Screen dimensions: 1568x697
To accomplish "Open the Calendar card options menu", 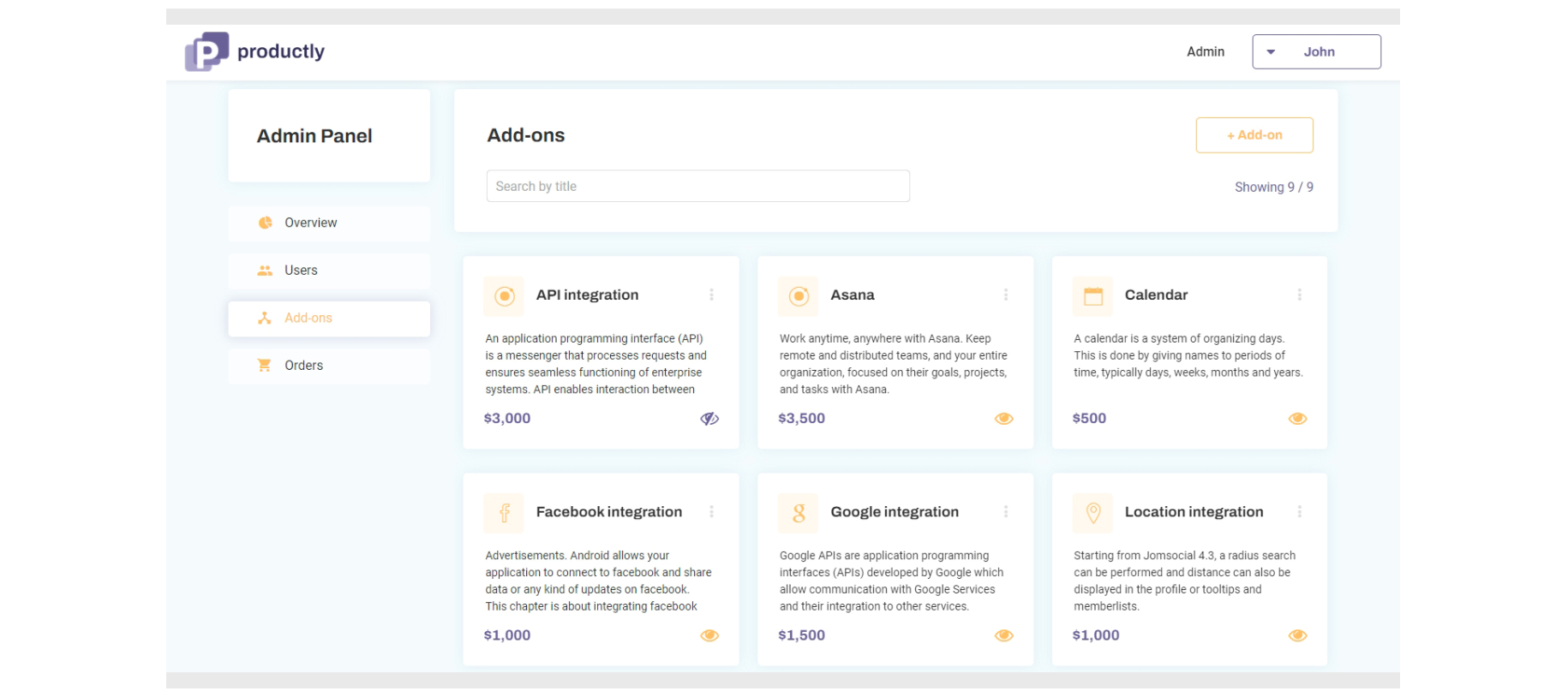I will [x=1299, y=295].
